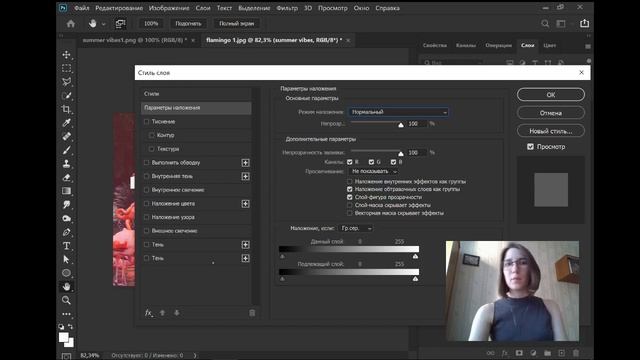The height and width of the screenshot is (360, 640).
Task: Select the Sponge tool below Smudge
Action: pos(67,218)
